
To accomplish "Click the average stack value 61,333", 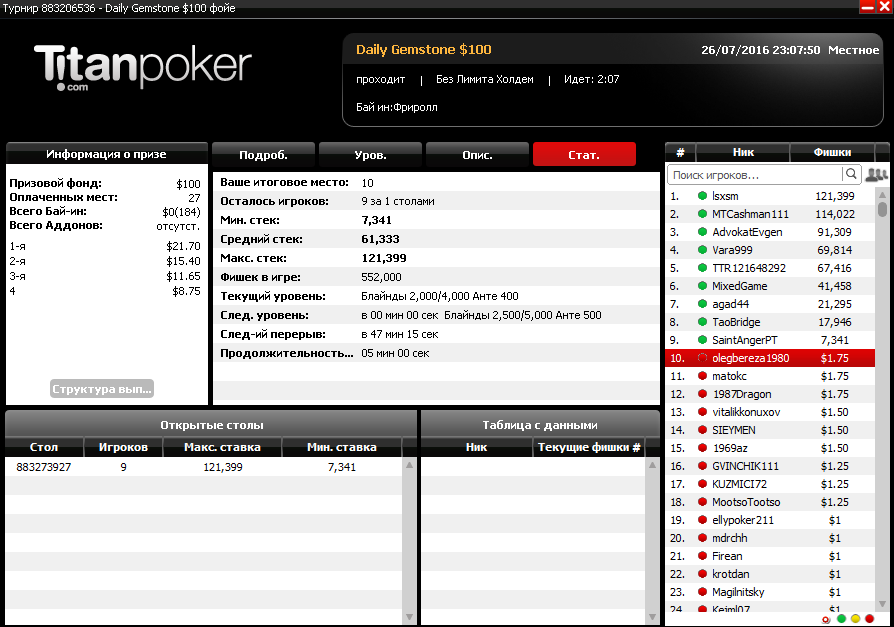I will point(380,239).
